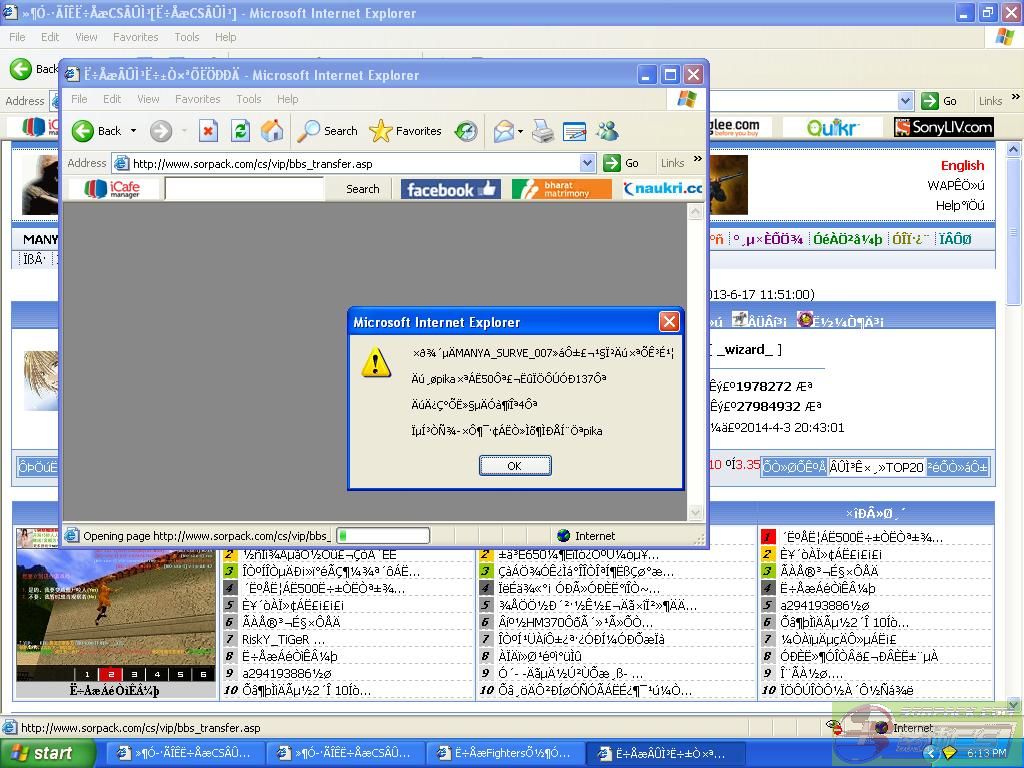Image resolution: width=1024 pixels, height=768 pixels.
Task: Open the Tools menu in the background window
Action: 187,37
